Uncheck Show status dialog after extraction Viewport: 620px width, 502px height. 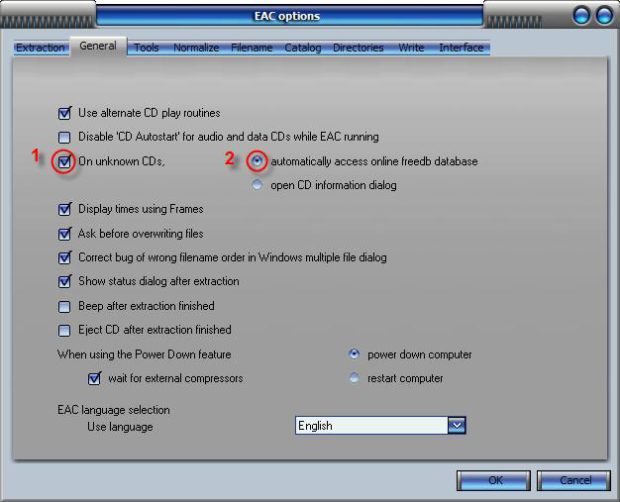click(64, 281)
